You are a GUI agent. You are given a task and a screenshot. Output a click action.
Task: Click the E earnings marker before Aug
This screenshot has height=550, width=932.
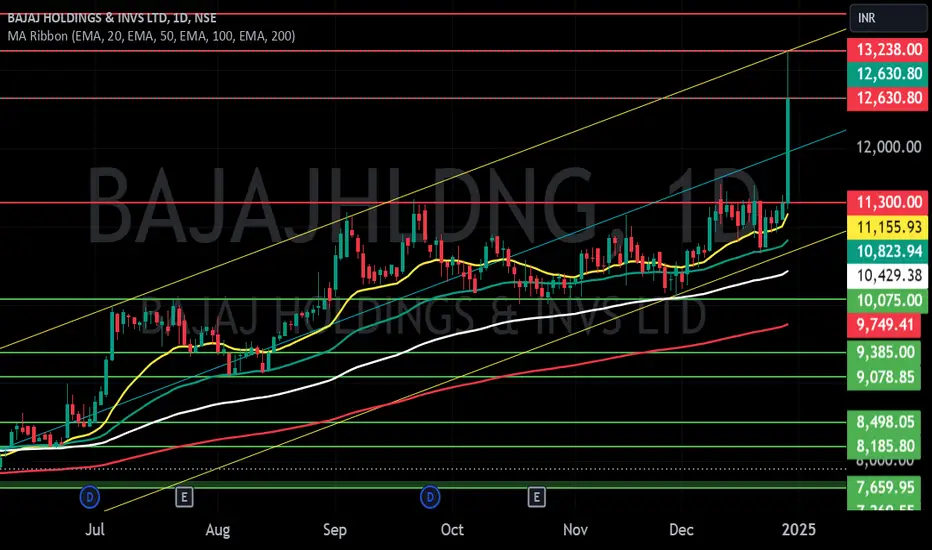pyautogui.click(x=184, y=496)
